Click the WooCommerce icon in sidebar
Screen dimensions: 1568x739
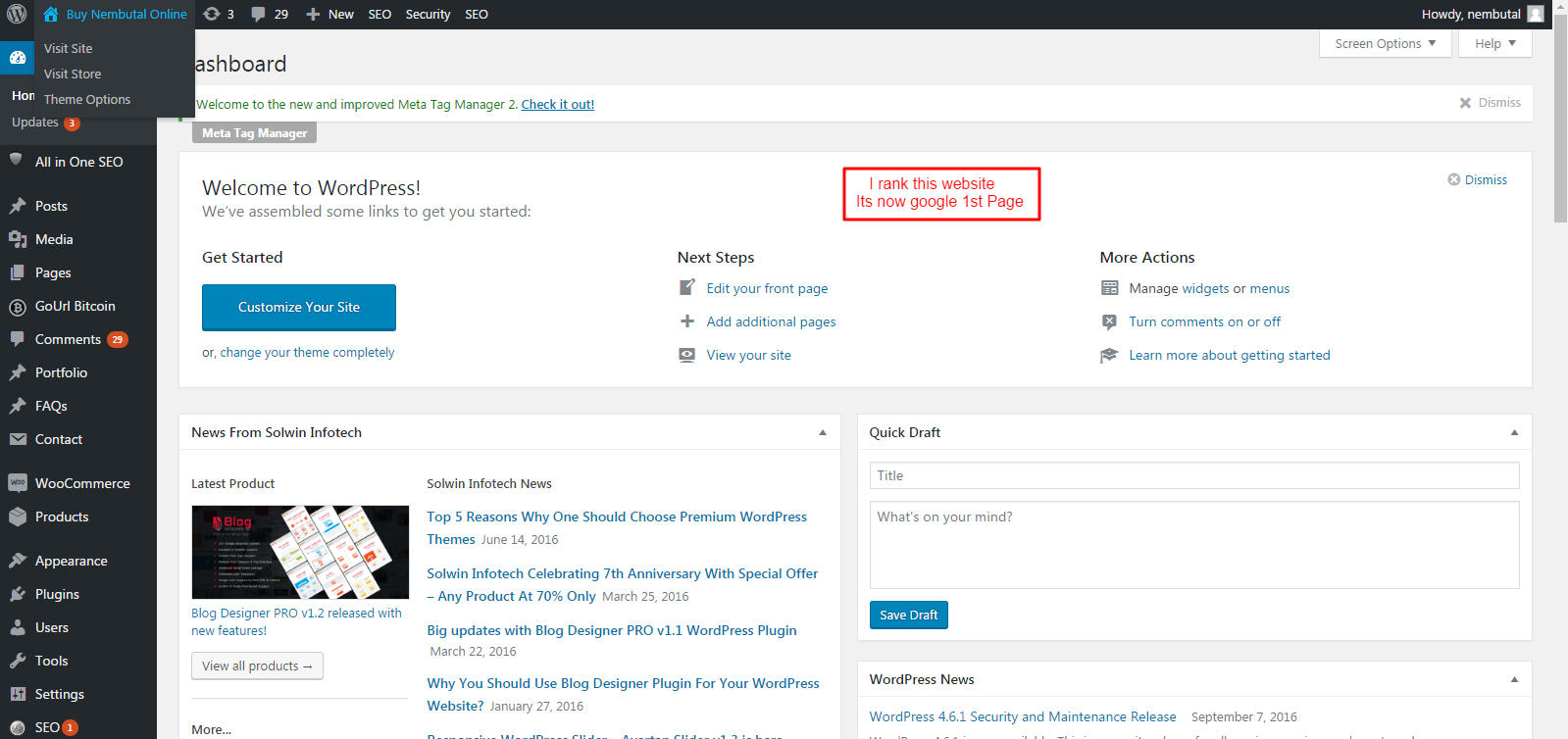coord(18,483)
